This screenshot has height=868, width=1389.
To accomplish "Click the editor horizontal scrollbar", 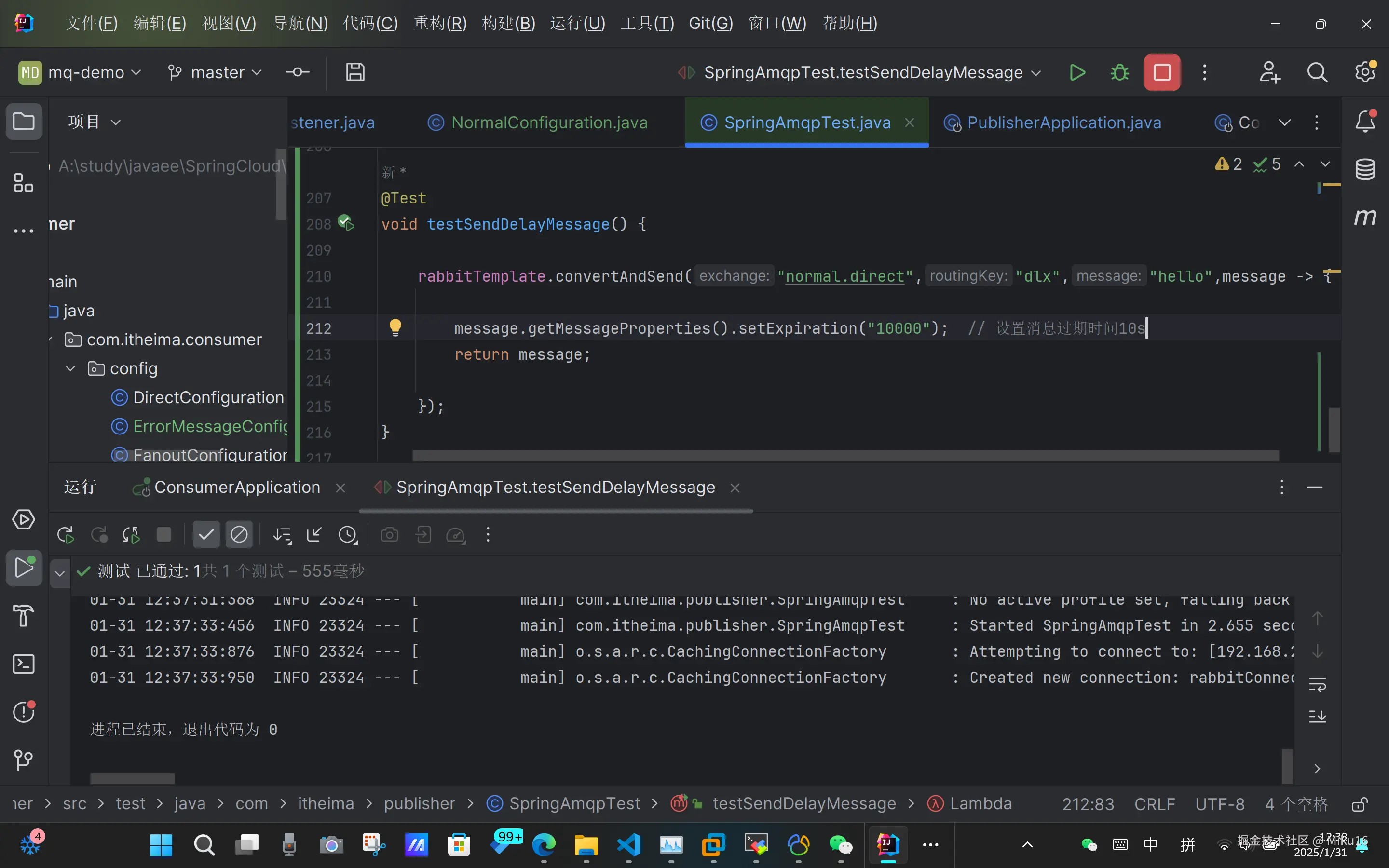I will click(845, 456).
